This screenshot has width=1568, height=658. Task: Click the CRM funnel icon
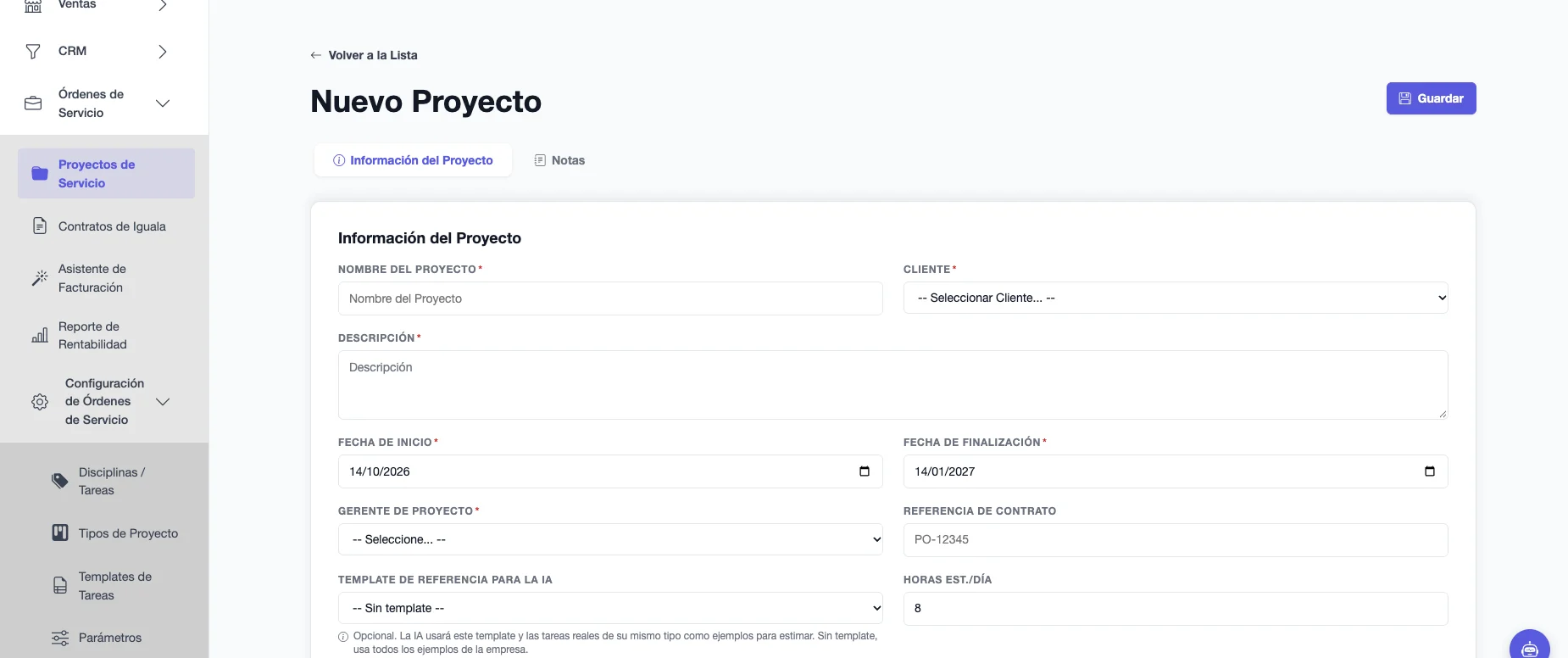[x=33, y=52]
